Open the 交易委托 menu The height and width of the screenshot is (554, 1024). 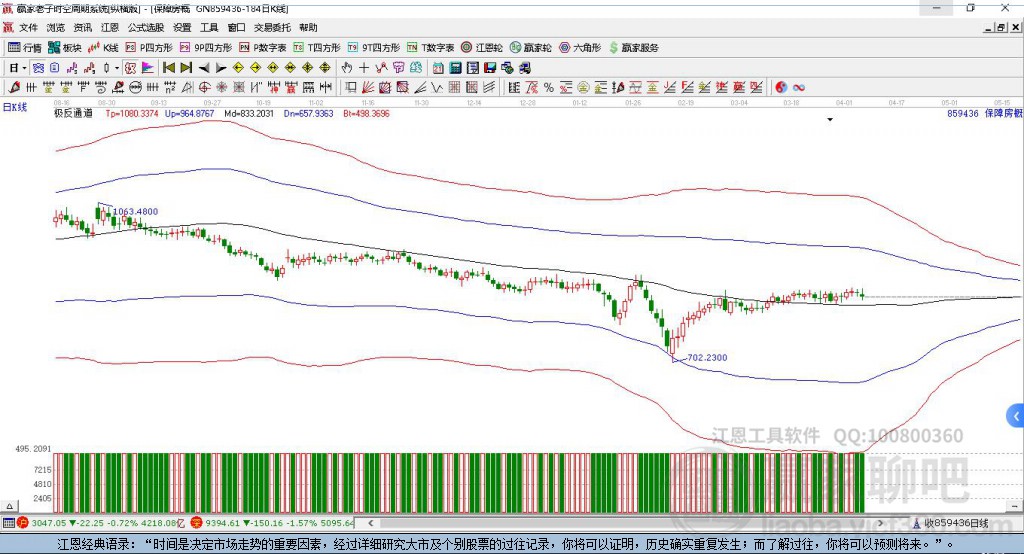(272, 27)
